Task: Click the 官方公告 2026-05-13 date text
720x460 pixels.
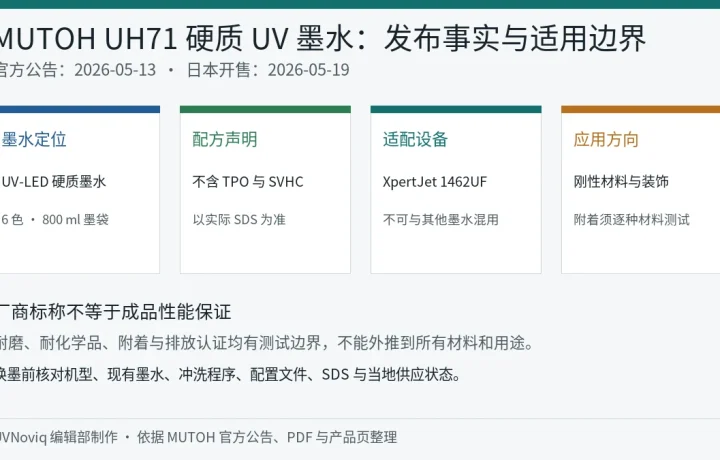Action: tap(78, 70)
